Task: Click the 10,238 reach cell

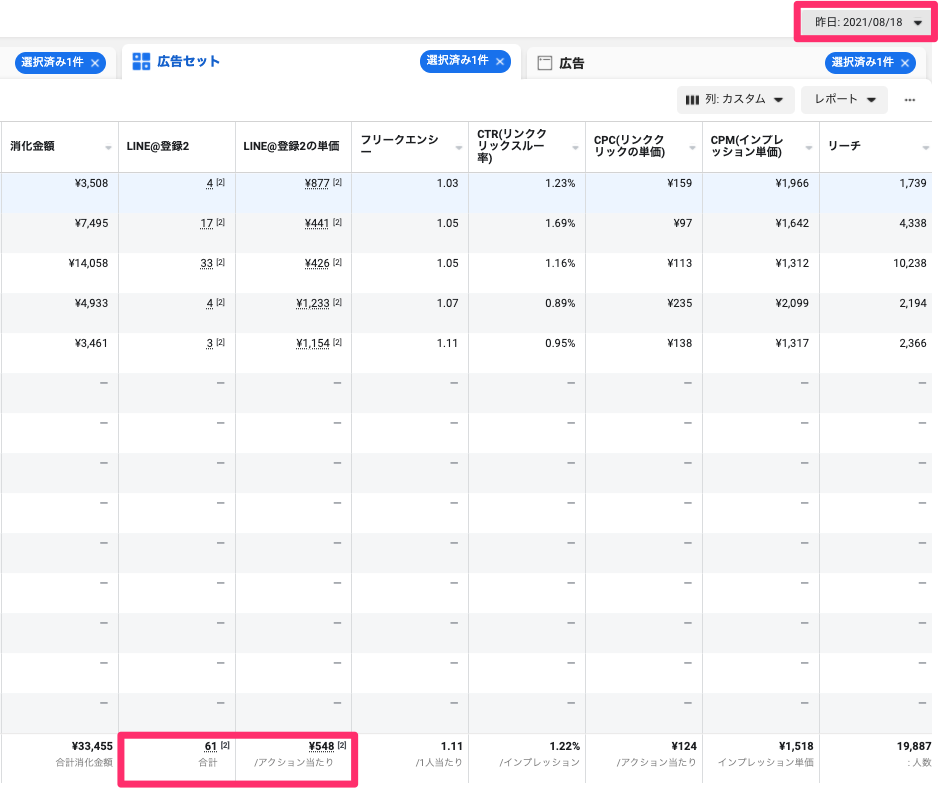Action: coord(910,263)
